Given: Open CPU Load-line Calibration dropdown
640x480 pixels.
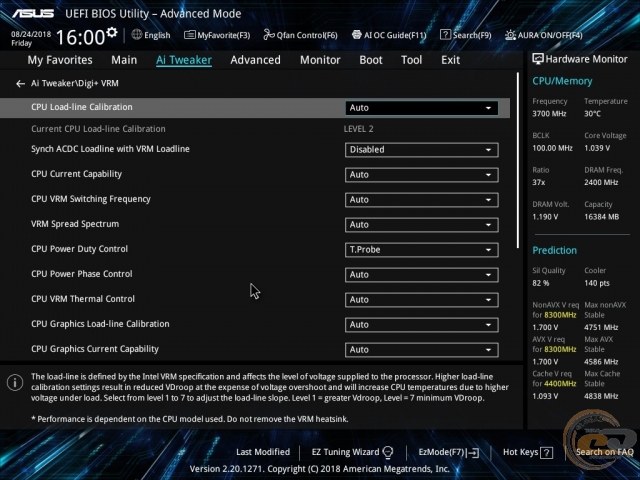Looking at the screenshot, I should click(421, 108).
